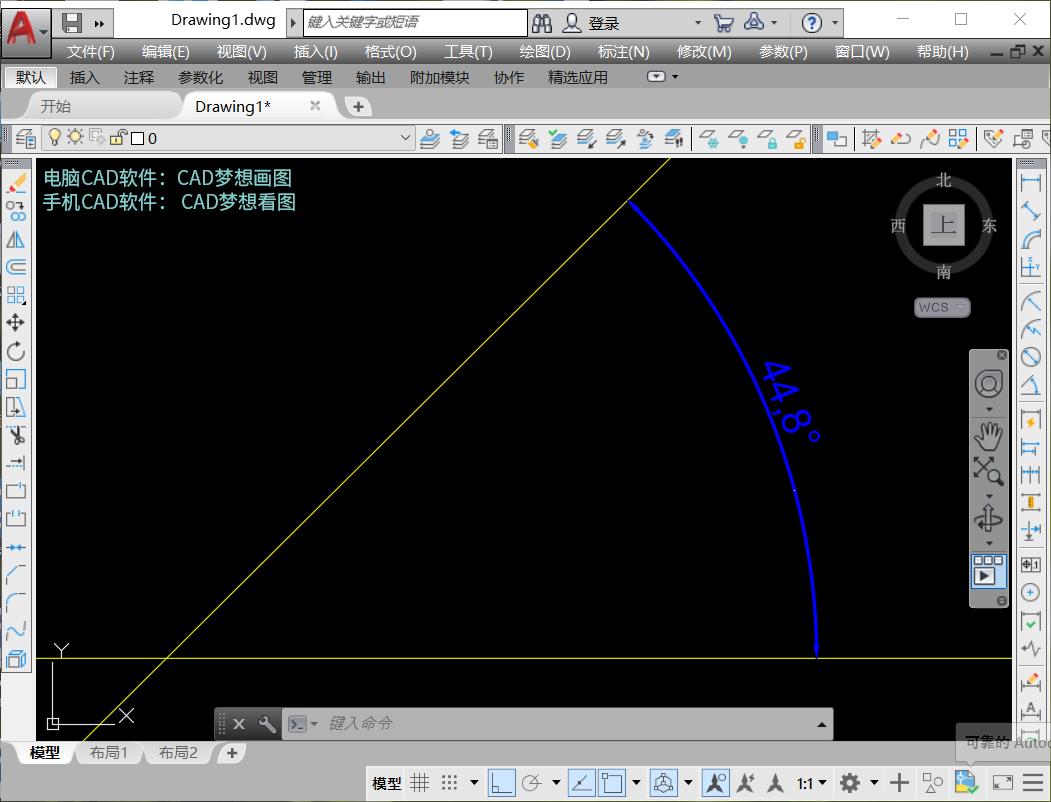Expand the layer 0 dropdown list
The width and height of the screenshot is (1051, 802).
tap(405, 138)
